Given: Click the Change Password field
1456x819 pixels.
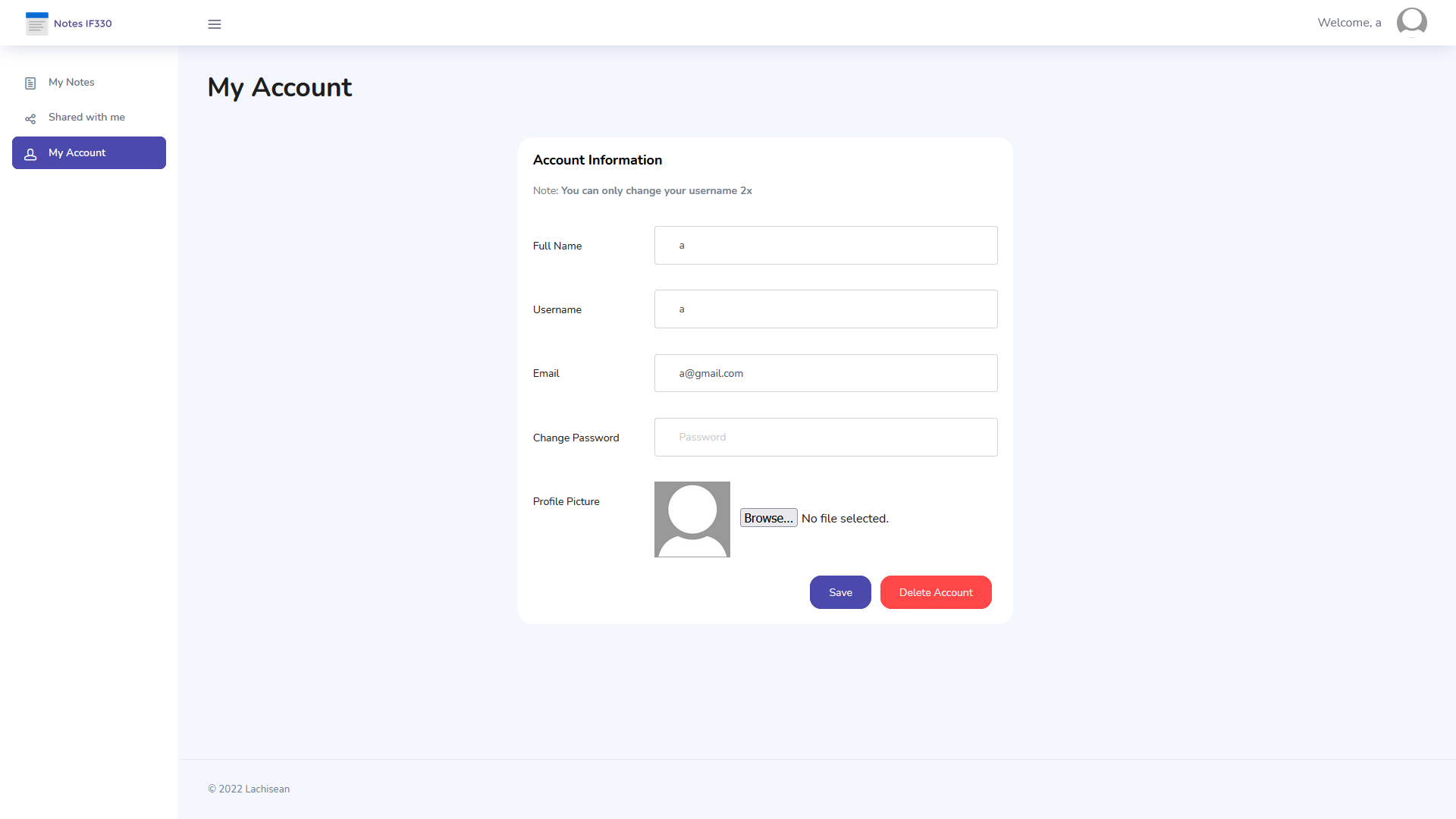Looking at the screenshot, I should coord(825,438).
